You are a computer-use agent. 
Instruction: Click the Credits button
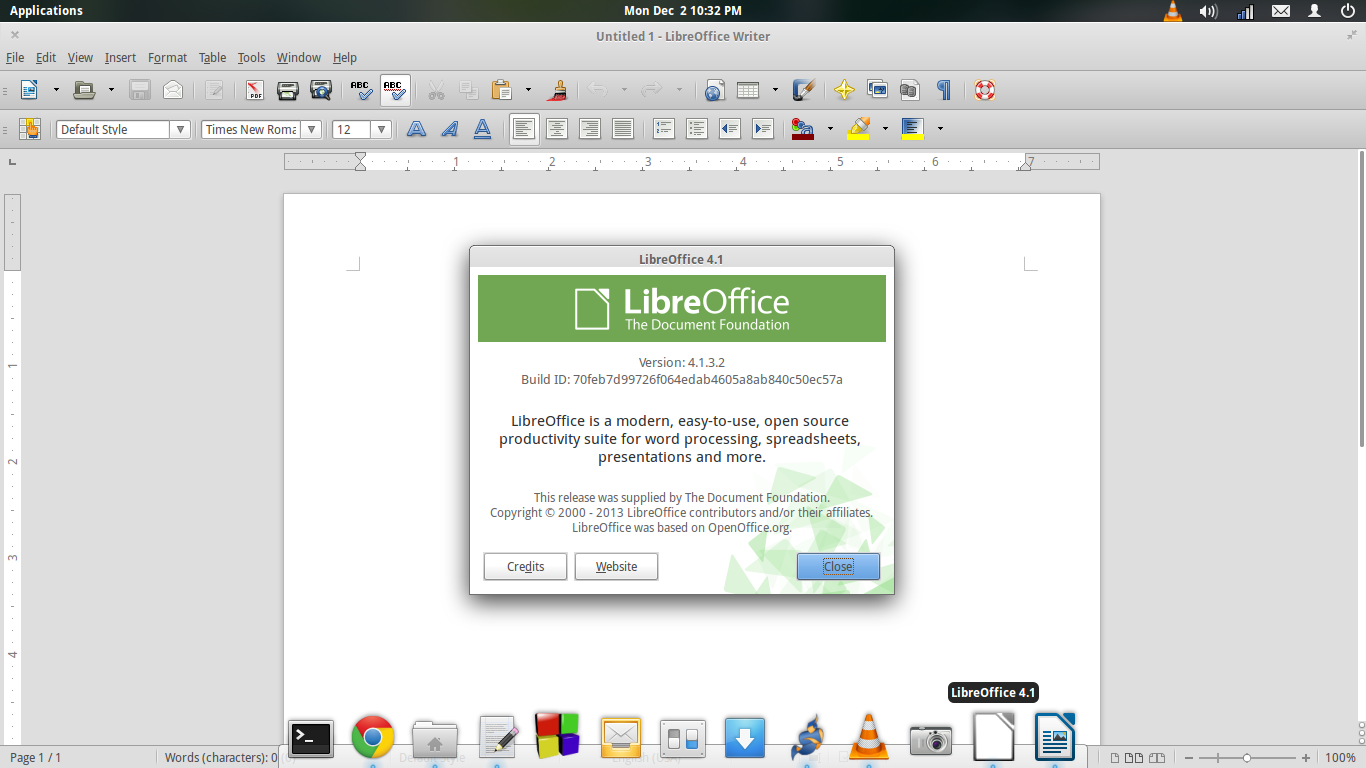pos(525,567)
